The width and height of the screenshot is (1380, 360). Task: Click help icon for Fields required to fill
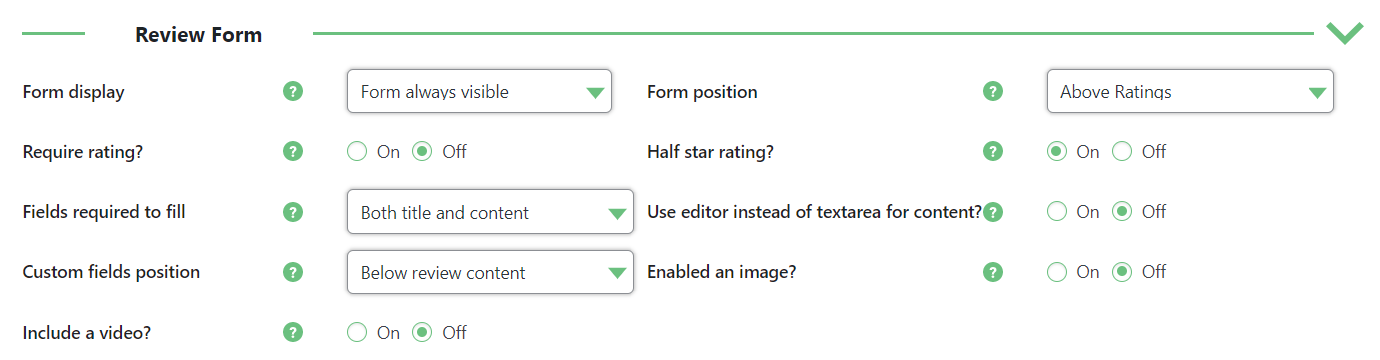(292, 212)
